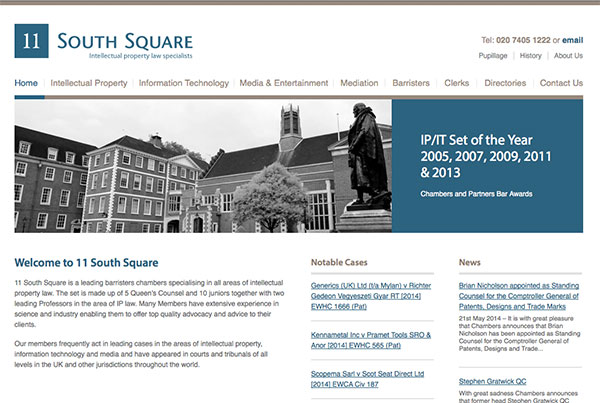Viewport: 600px width, 403px height.
Task: Go to About Us page
Action: [568, 56]
